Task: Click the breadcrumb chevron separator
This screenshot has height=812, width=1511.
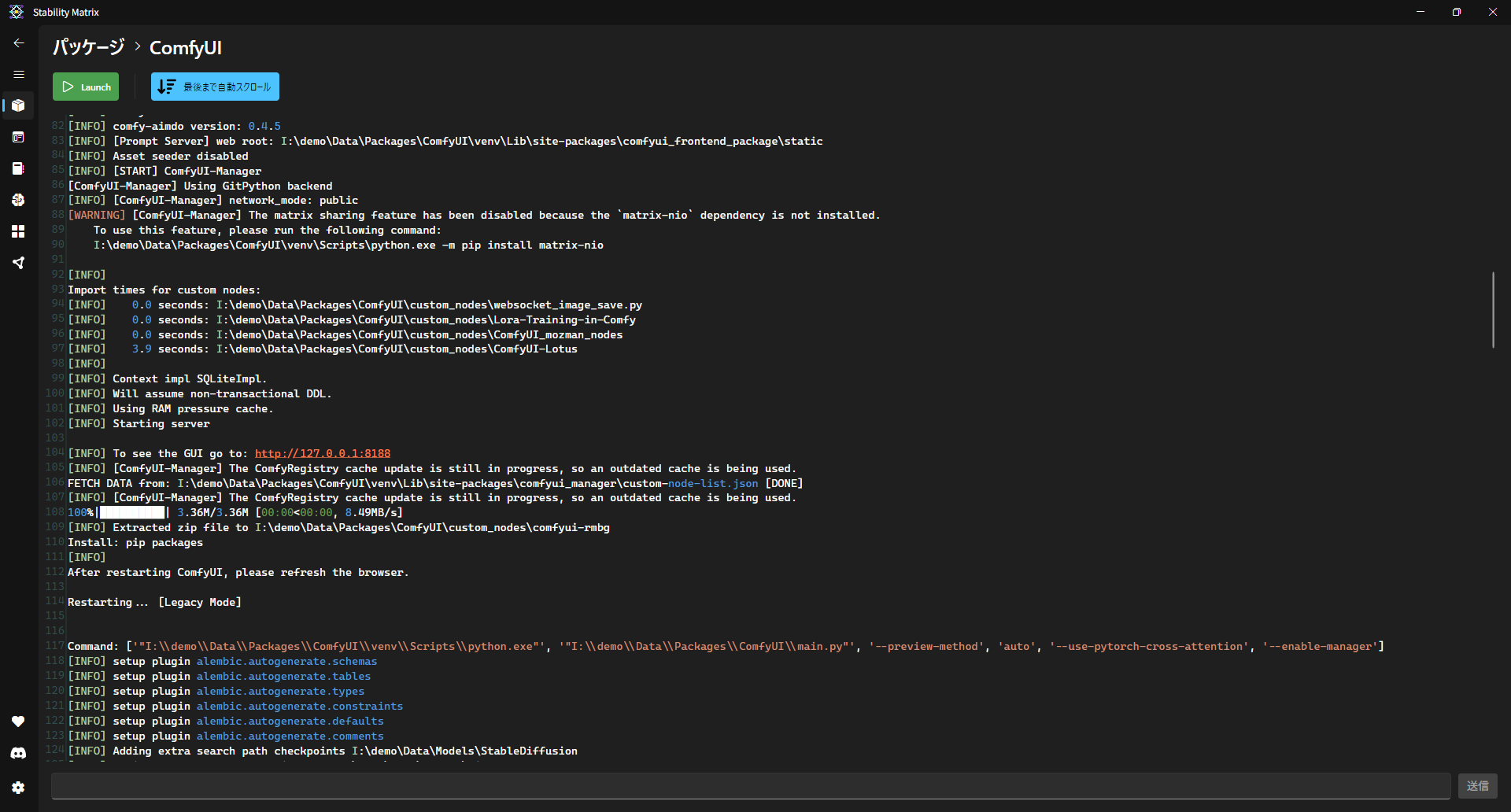Action: (138, 47)
